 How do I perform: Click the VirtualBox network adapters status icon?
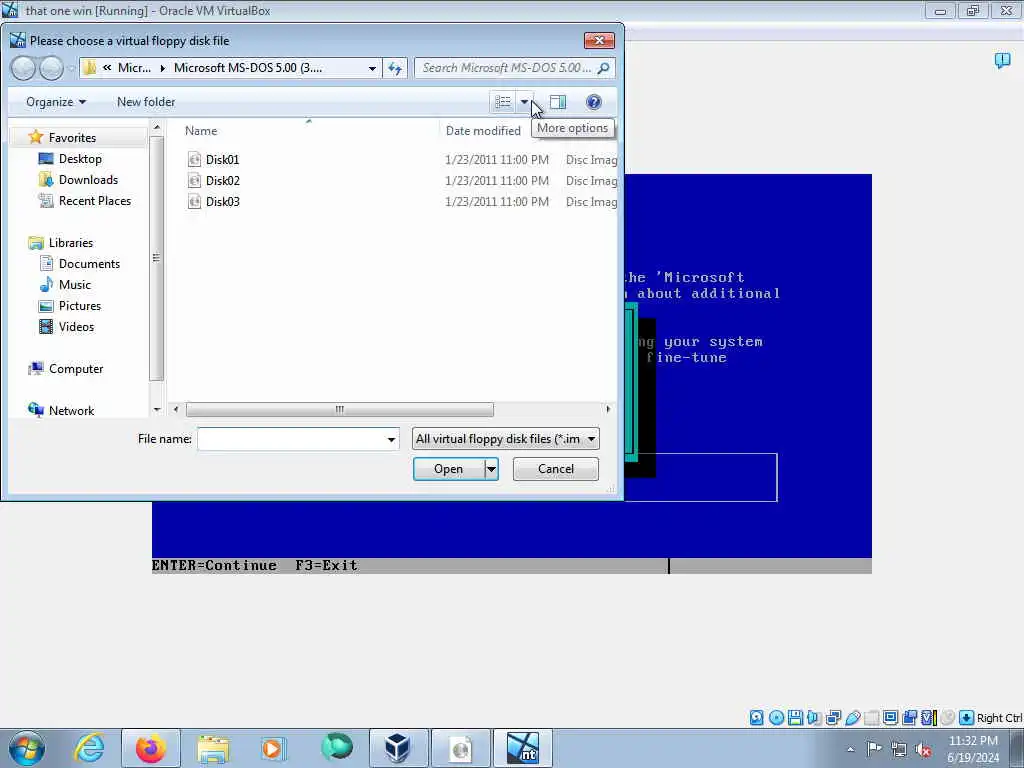[833, 718]
